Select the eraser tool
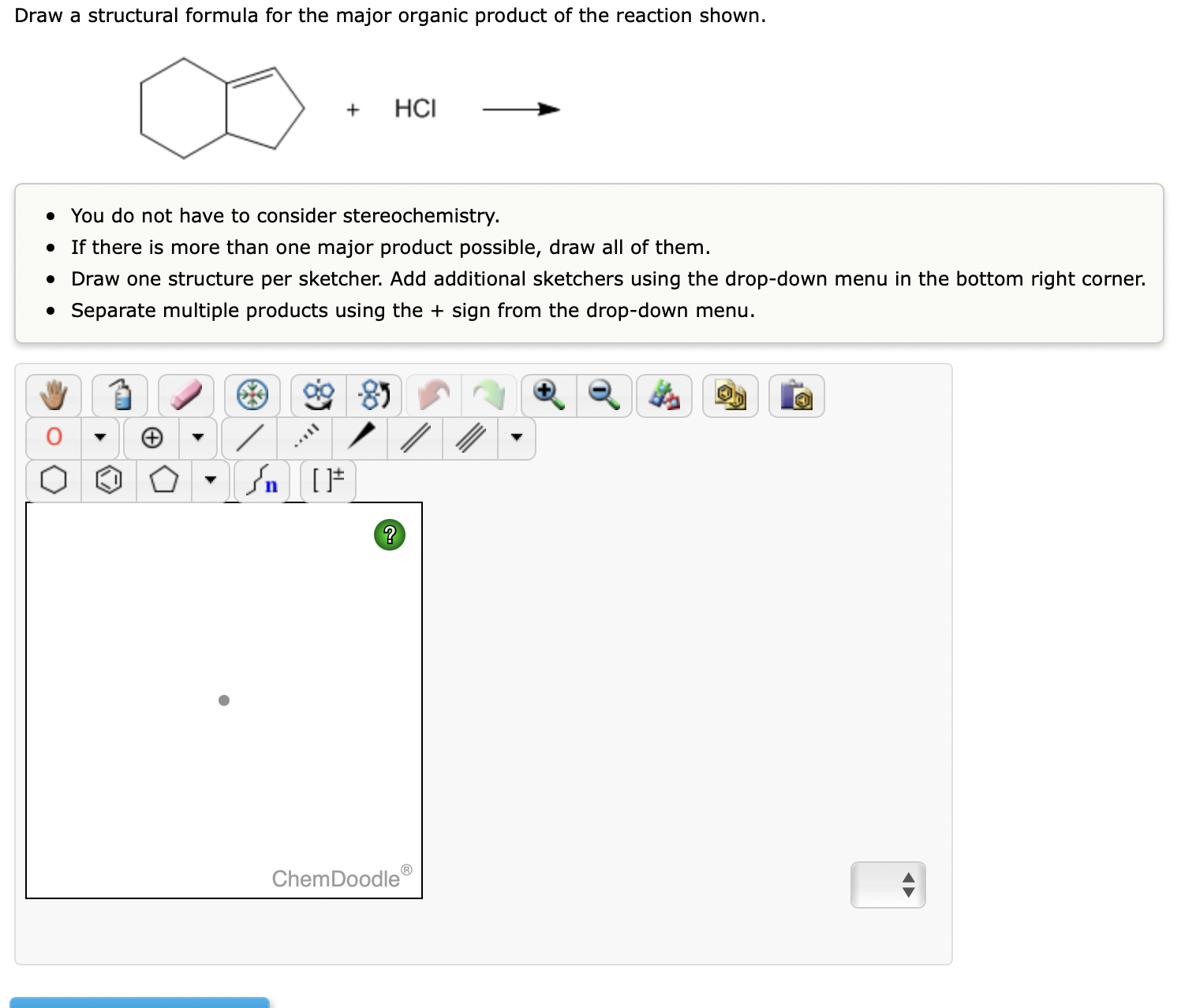1196x1008 pixels. coord(186,395)
